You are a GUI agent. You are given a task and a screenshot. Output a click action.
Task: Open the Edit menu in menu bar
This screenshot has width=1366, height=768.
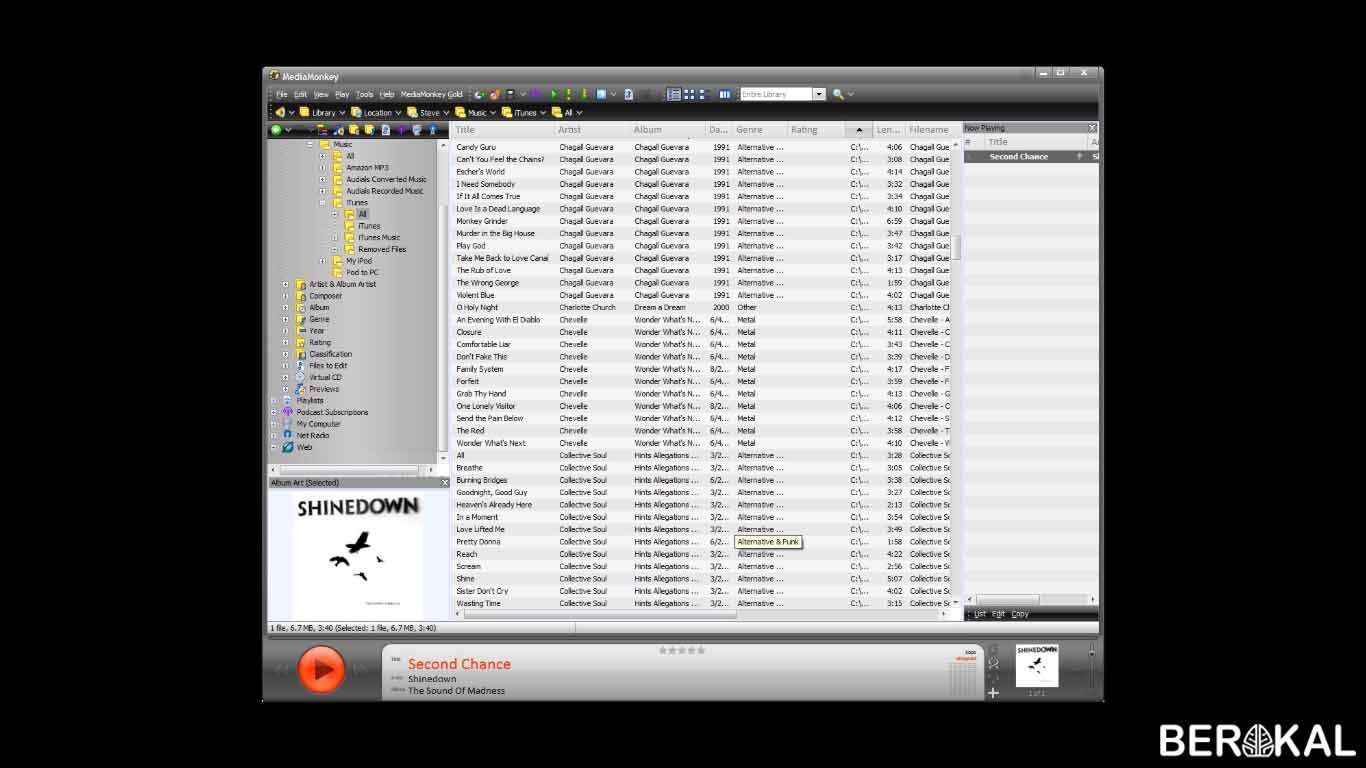click(300, 94)
